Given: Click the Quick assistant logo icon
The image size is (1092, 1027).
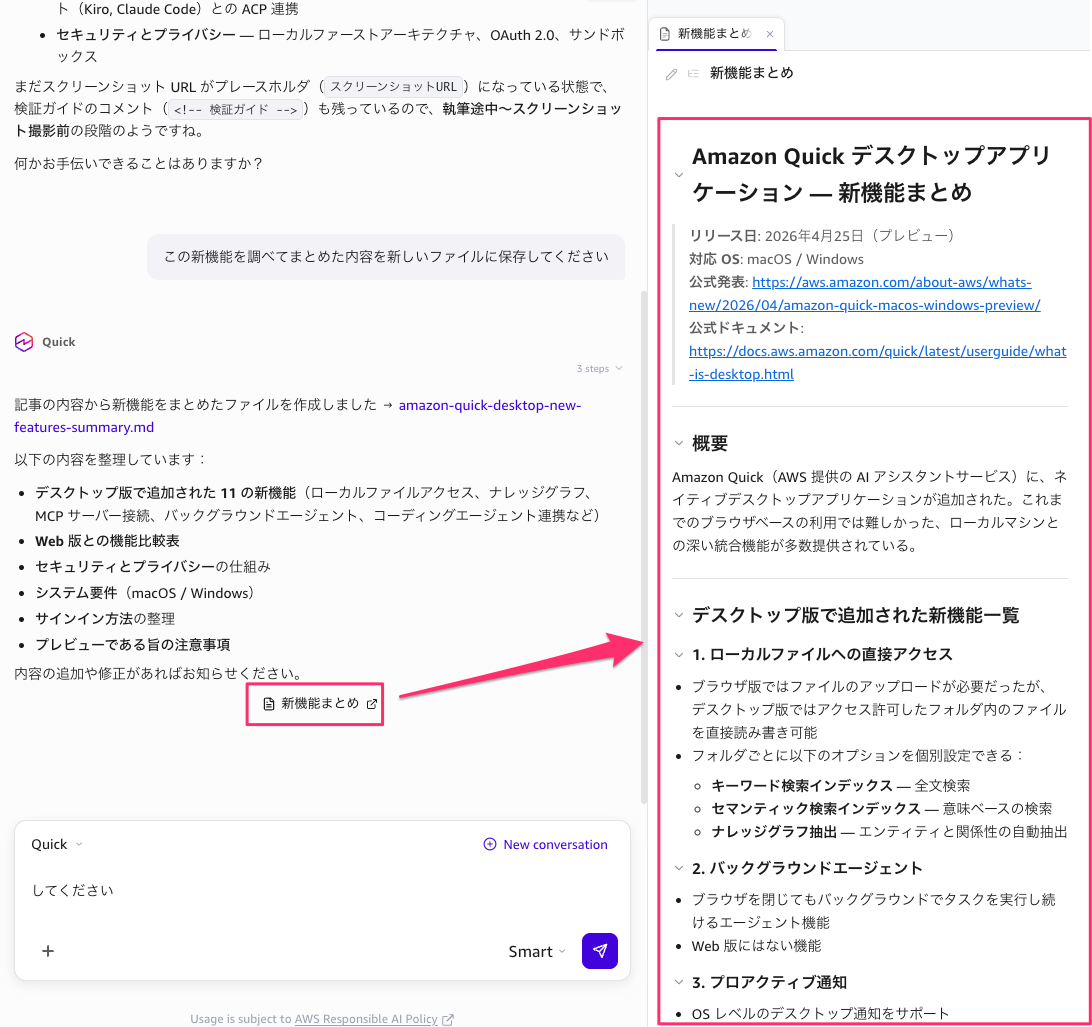Looking at the screenshot, I should click(24, 342).
